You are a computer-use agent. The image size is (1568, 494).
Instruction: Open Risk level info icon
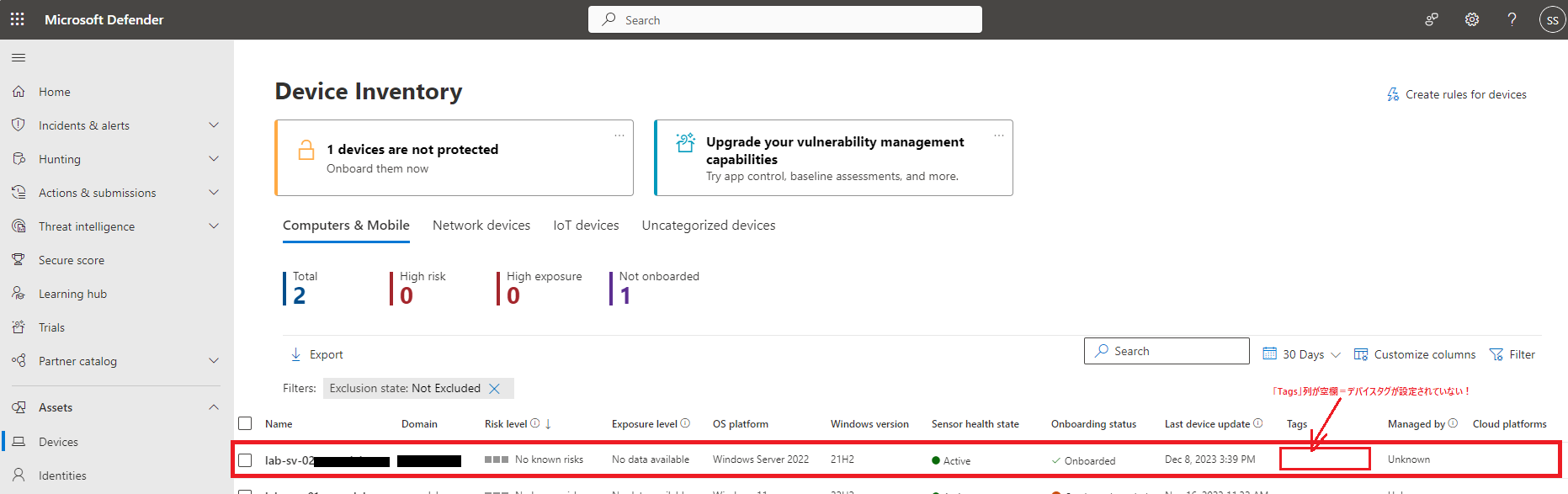pos(534,423)
